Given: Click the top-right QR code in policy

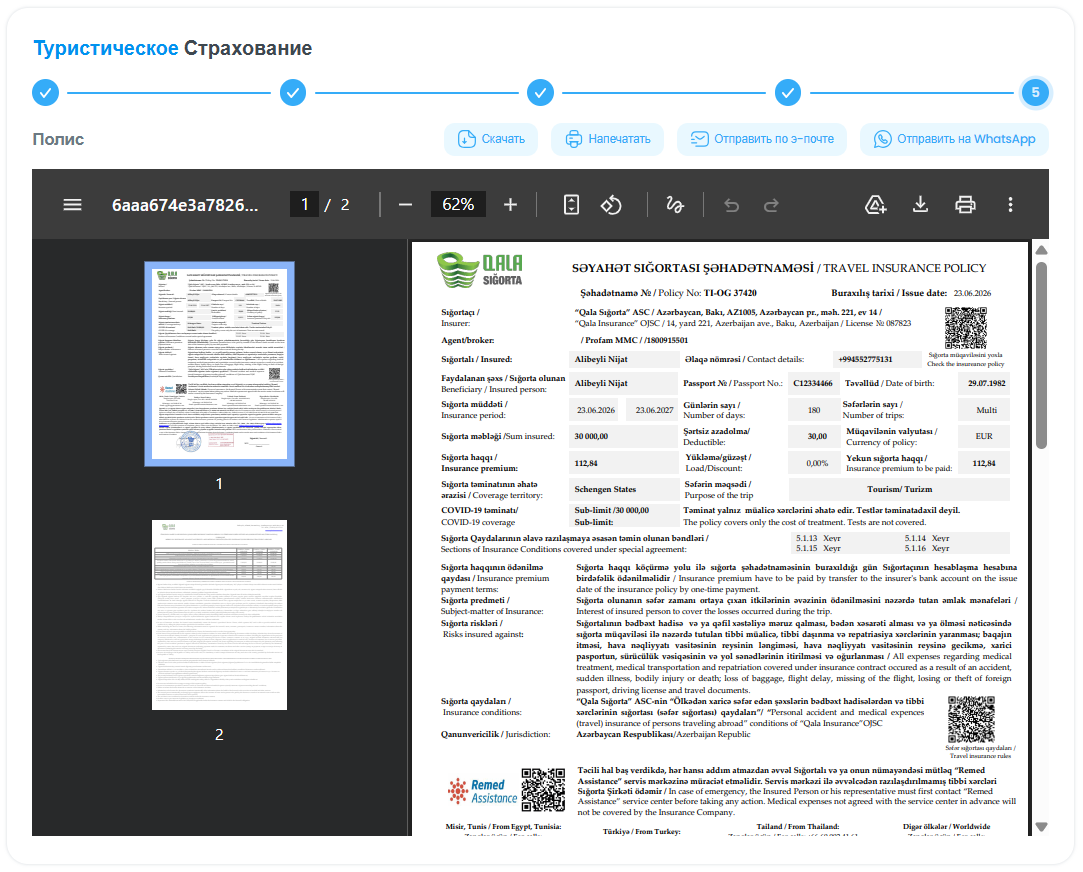Looking at the screenshot, I should pos(966,328).
